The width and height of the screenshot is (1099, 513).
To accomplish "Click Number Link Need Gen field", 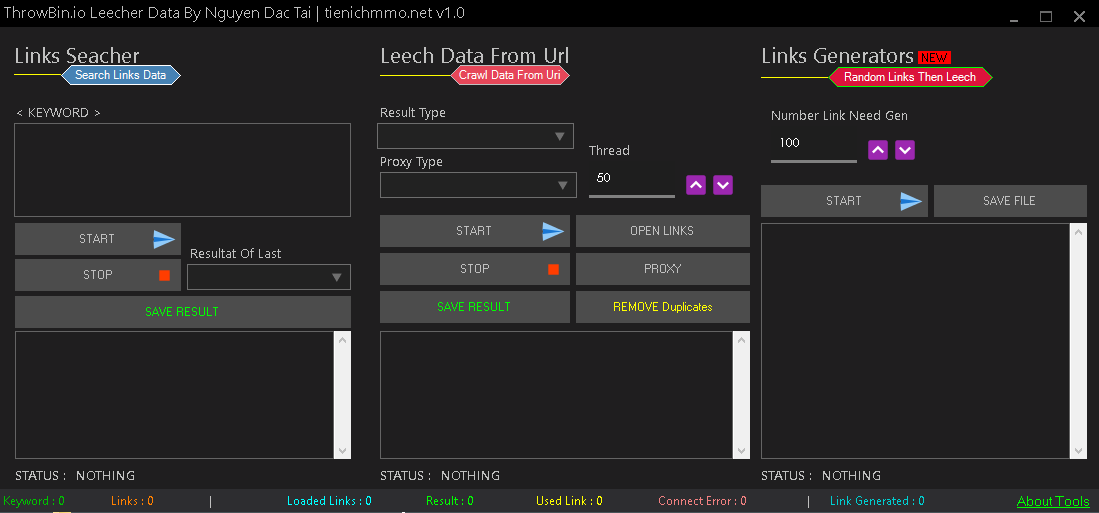I will point(814,144).
